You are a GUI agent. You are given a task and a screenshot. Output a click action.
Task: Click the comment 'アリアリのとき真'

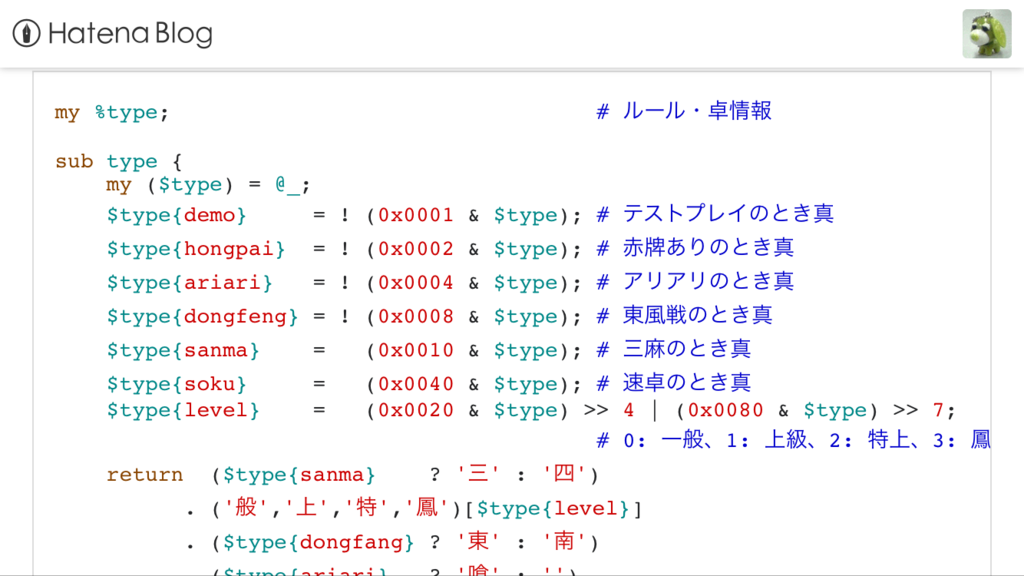pos(708,281)
